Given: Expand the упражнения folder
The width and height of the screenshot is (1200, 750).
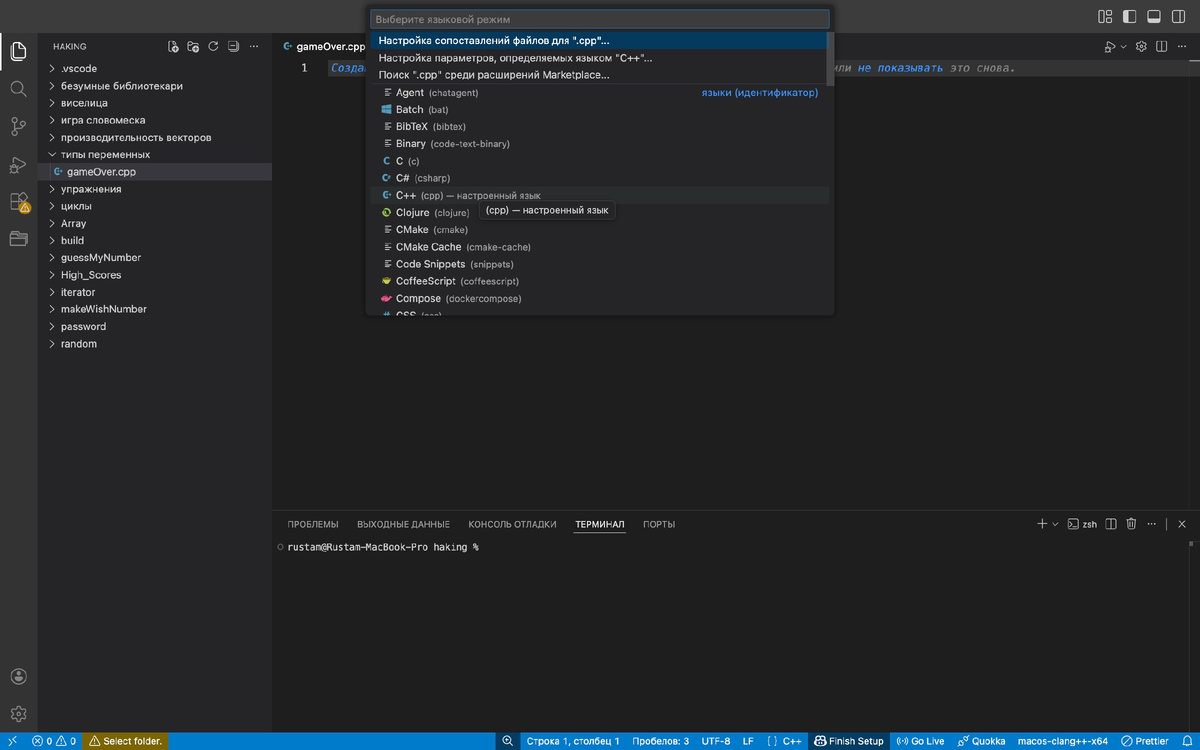Looking at the screenshot, I should [x=155, y=189].
